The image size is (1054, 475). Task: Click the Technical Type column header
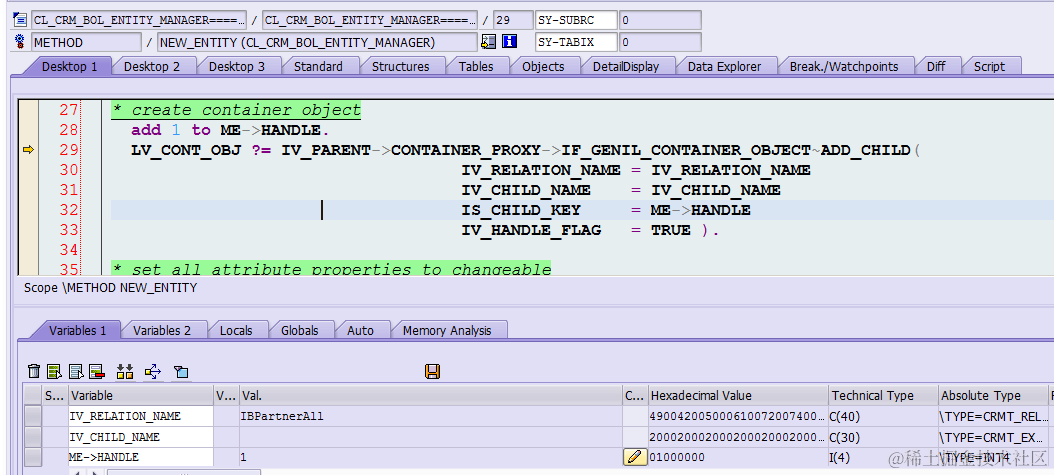coord(883,396)
